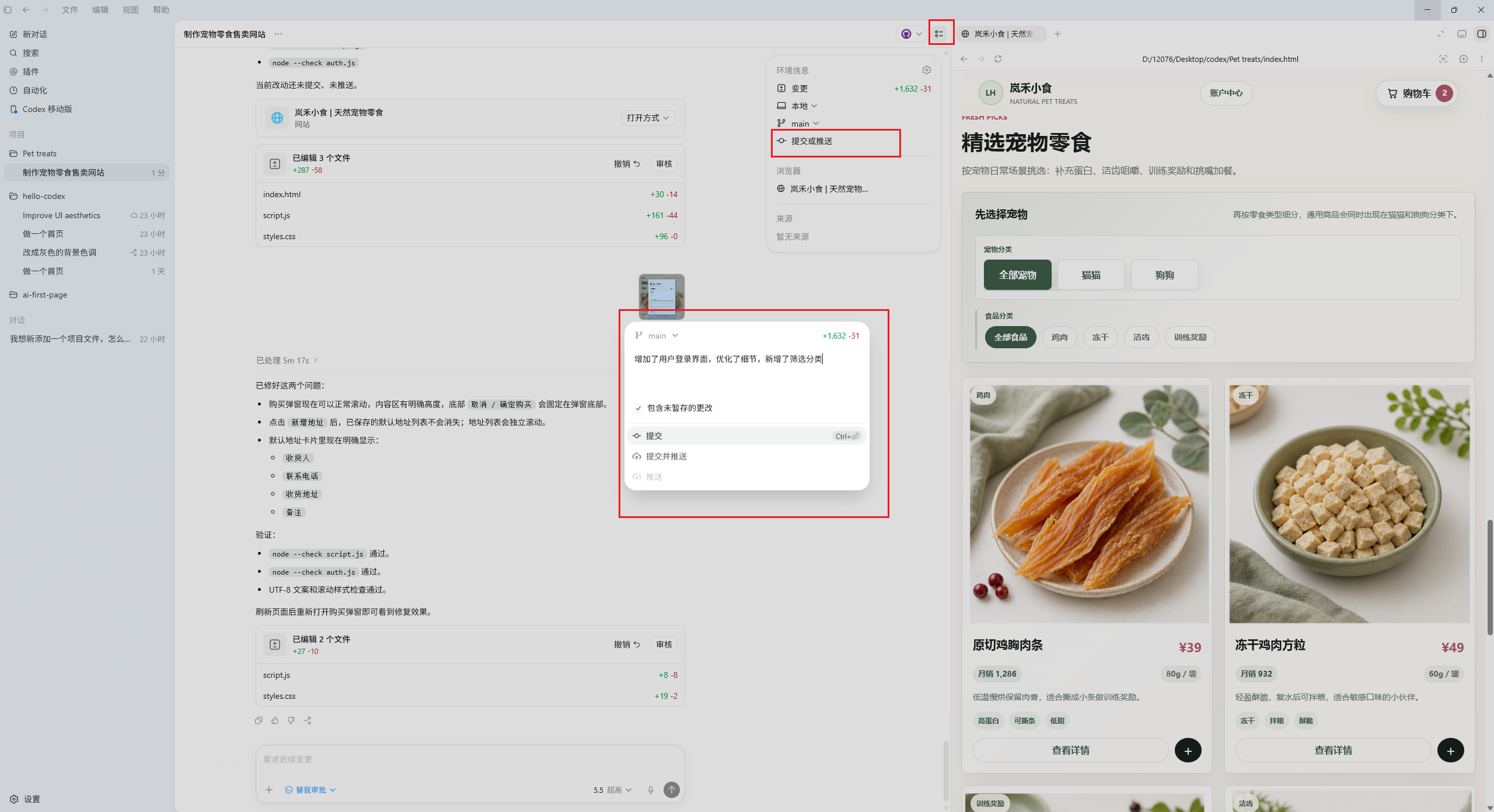Give thumbs down to the response
Screen dimensions: 1494x812
pyautogui.click(x=291, y=720)
